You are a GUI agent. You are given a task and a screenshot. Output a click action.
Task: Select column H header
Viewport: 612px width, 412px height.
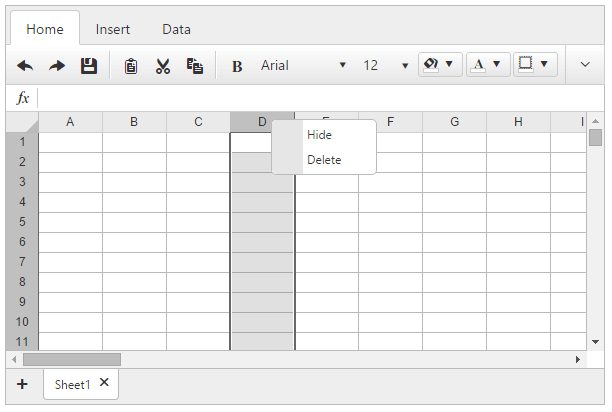coord(518,122)
